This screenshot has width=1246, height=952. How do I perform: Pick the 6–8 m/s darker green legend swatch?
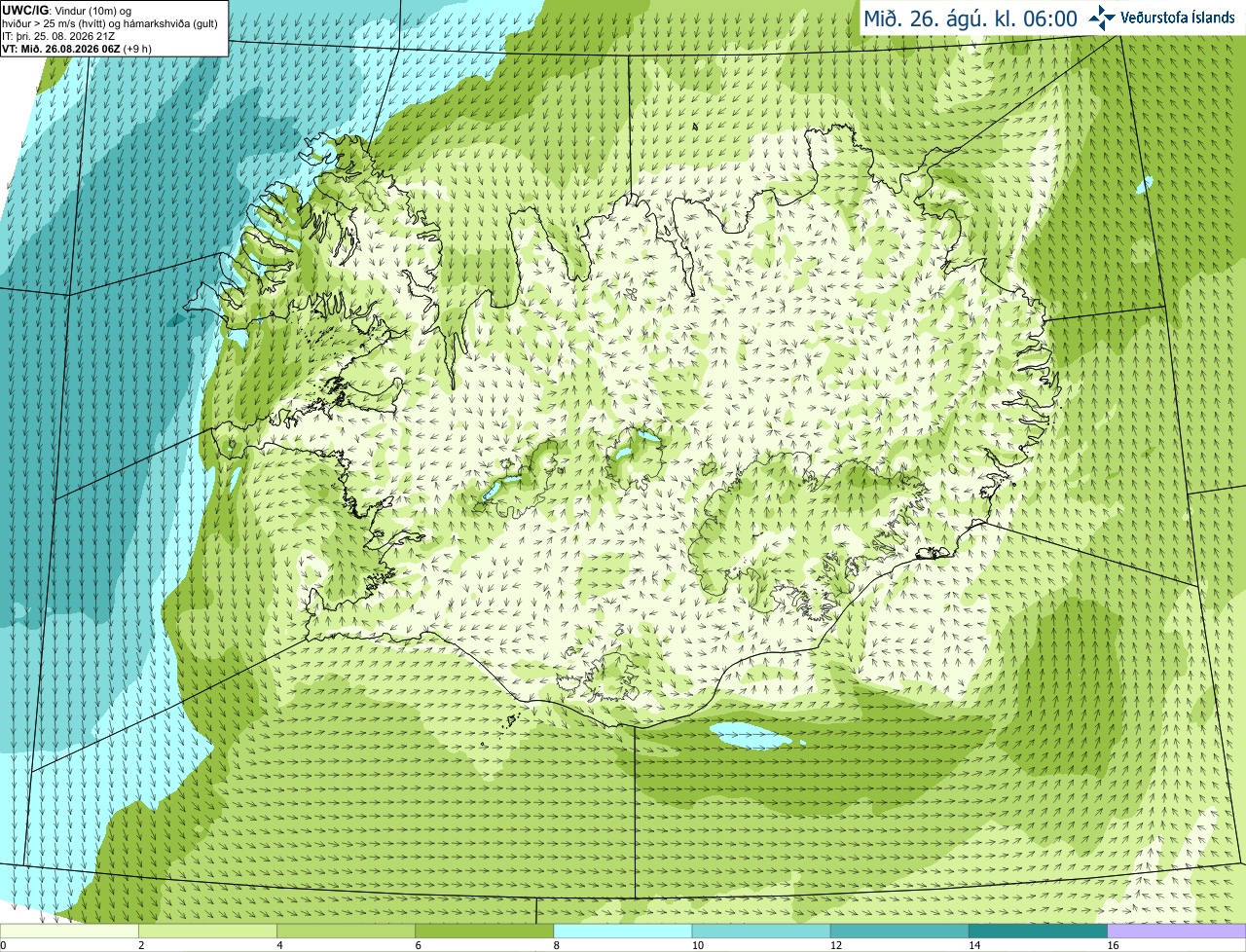click(x=485, y=932)
